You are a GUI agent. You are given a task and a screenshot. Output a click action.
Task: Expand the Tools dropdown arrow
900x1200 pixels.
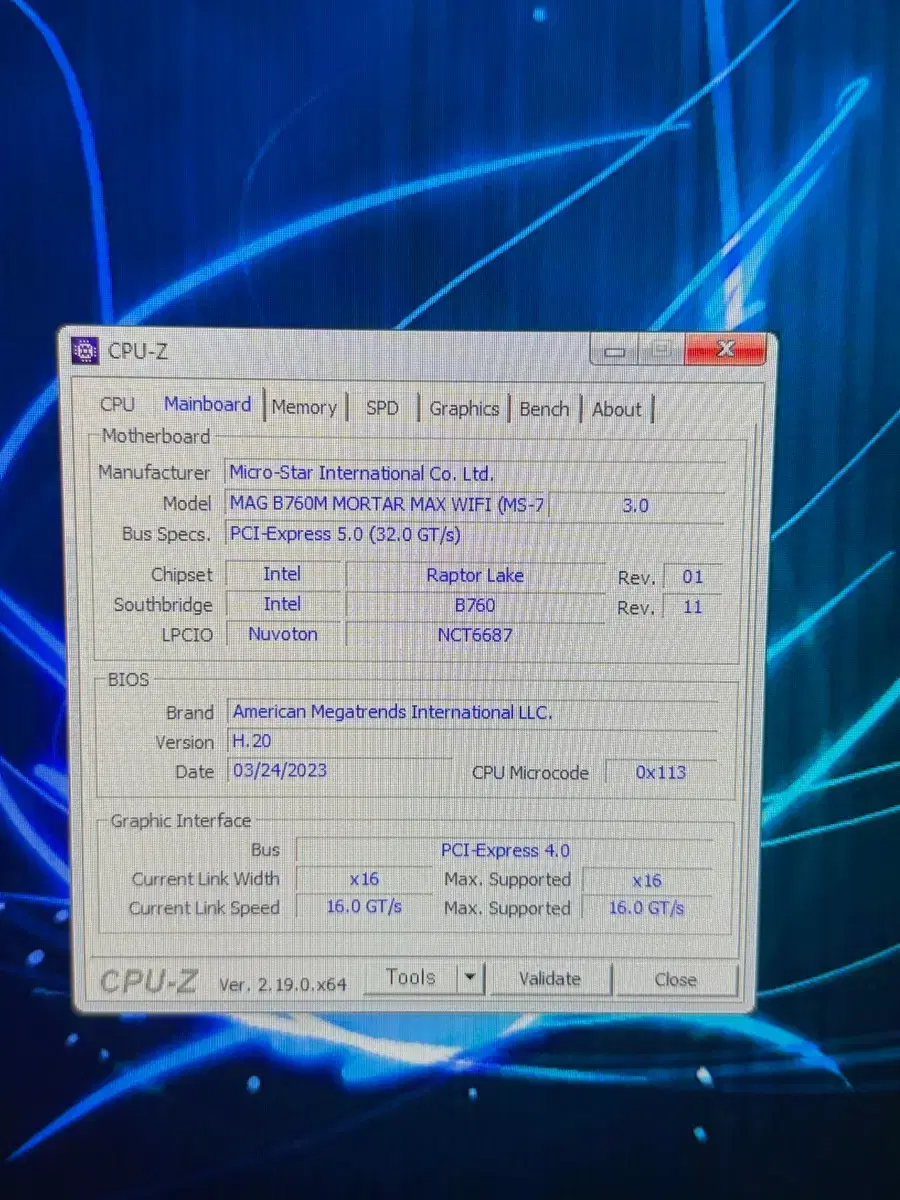point(472,979)
